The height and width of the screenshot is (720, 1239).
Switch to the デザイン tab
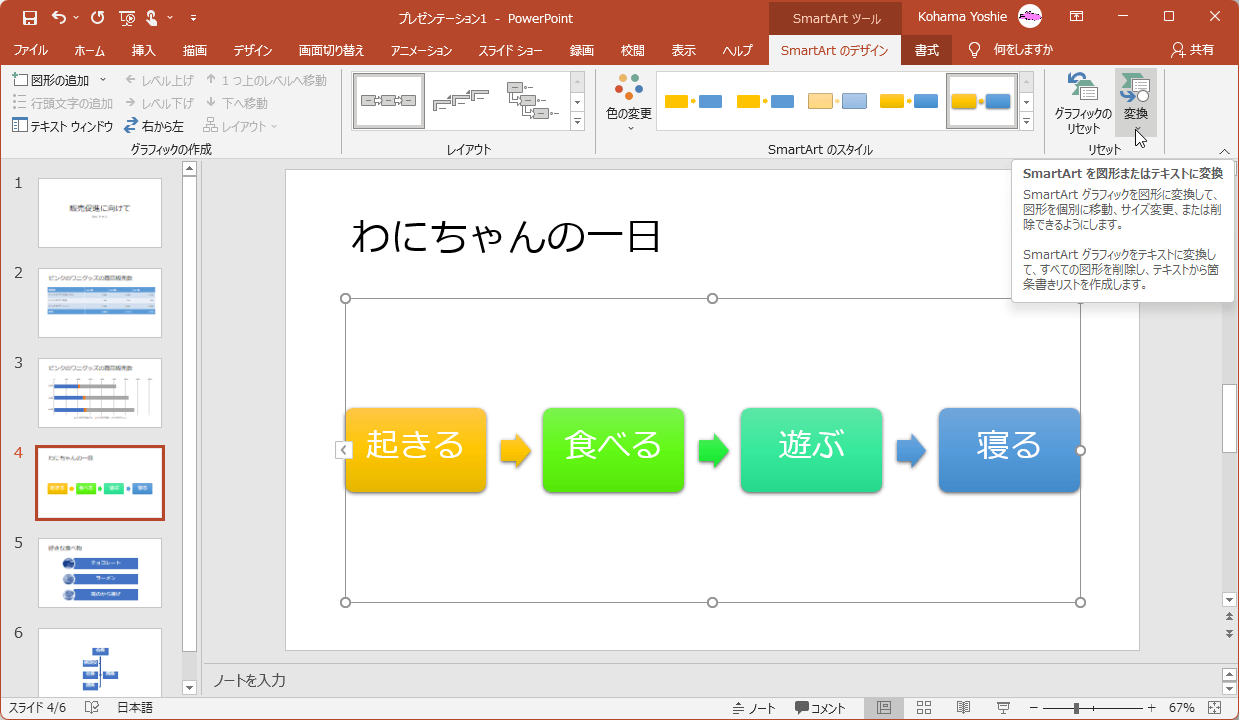tap(252, 50)
